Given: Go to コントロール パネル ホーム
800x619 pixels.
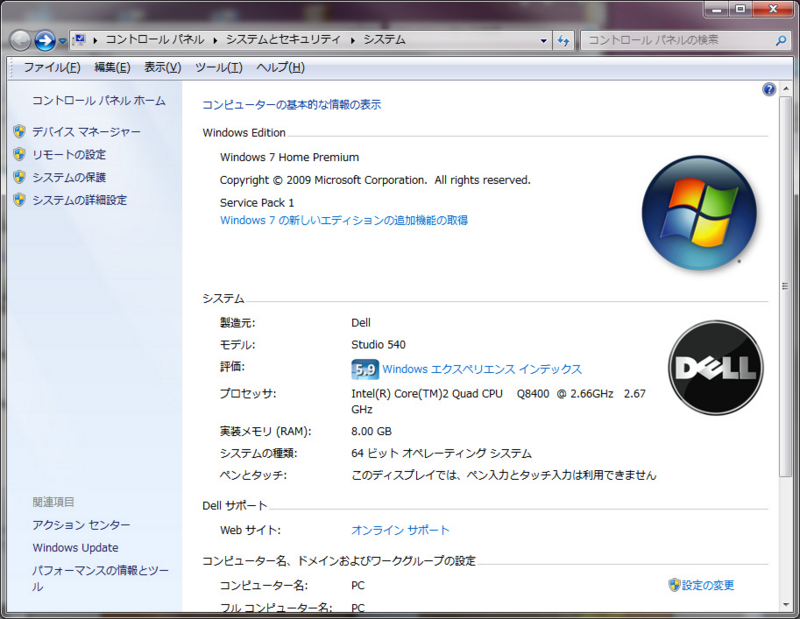Looking at the screenshot, I should (x=99, y=101).
